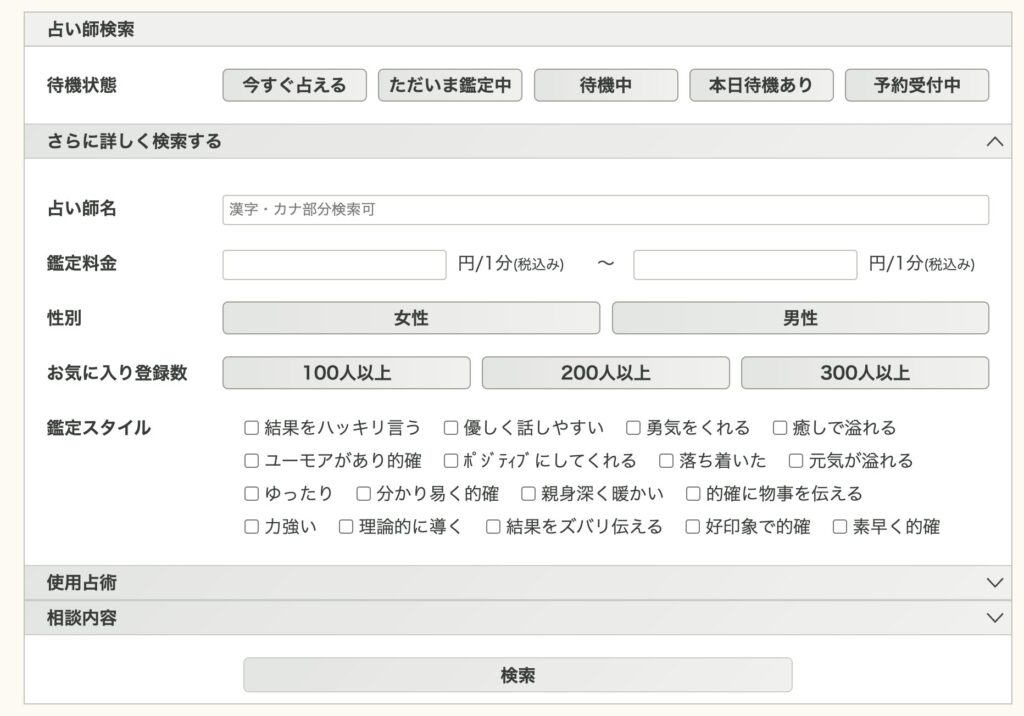
Task: Select the 理論的に導く checkbox
Action: coord(346,527)
